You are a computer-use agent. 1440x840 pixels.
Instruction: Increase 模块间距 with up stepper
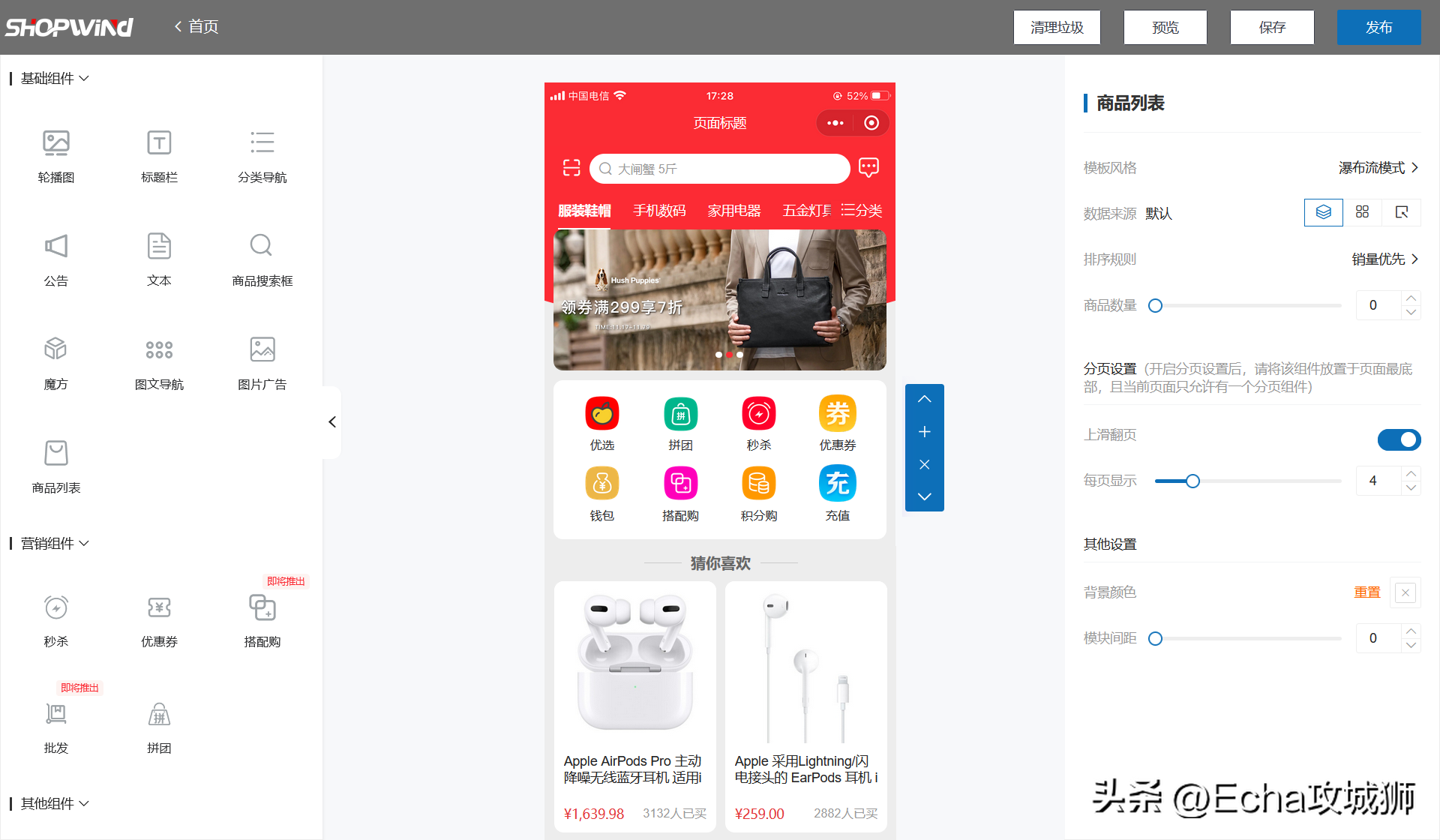[x=1411, y=631]
